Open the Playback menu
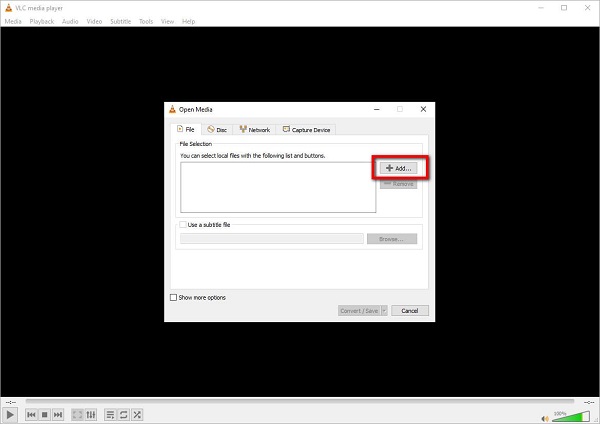 42,21
